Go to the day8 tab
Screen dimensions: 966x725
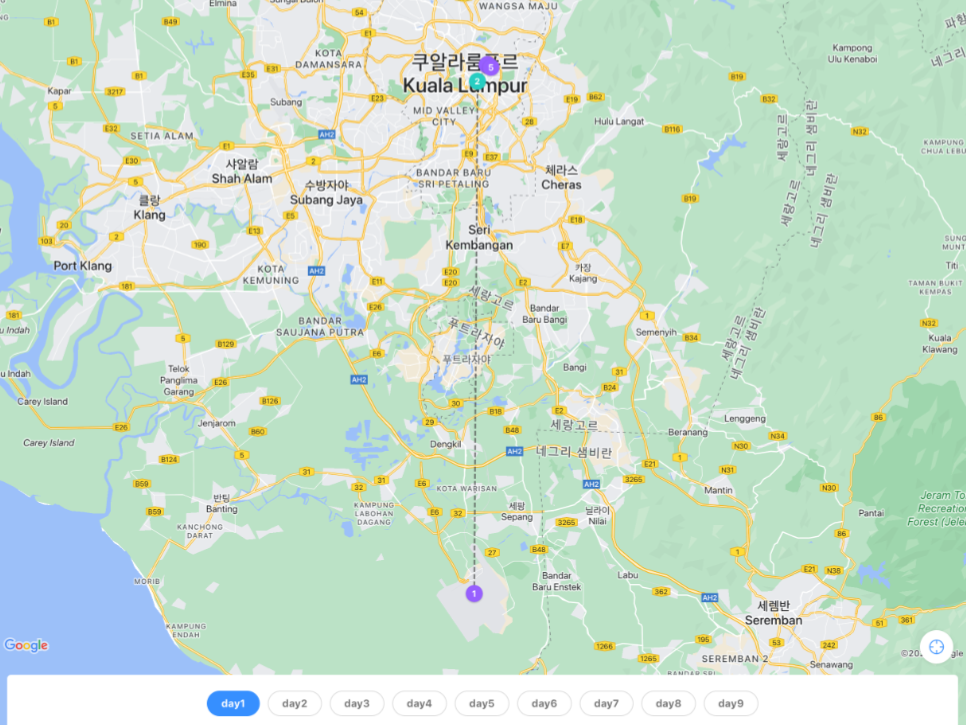coord(668,703)
